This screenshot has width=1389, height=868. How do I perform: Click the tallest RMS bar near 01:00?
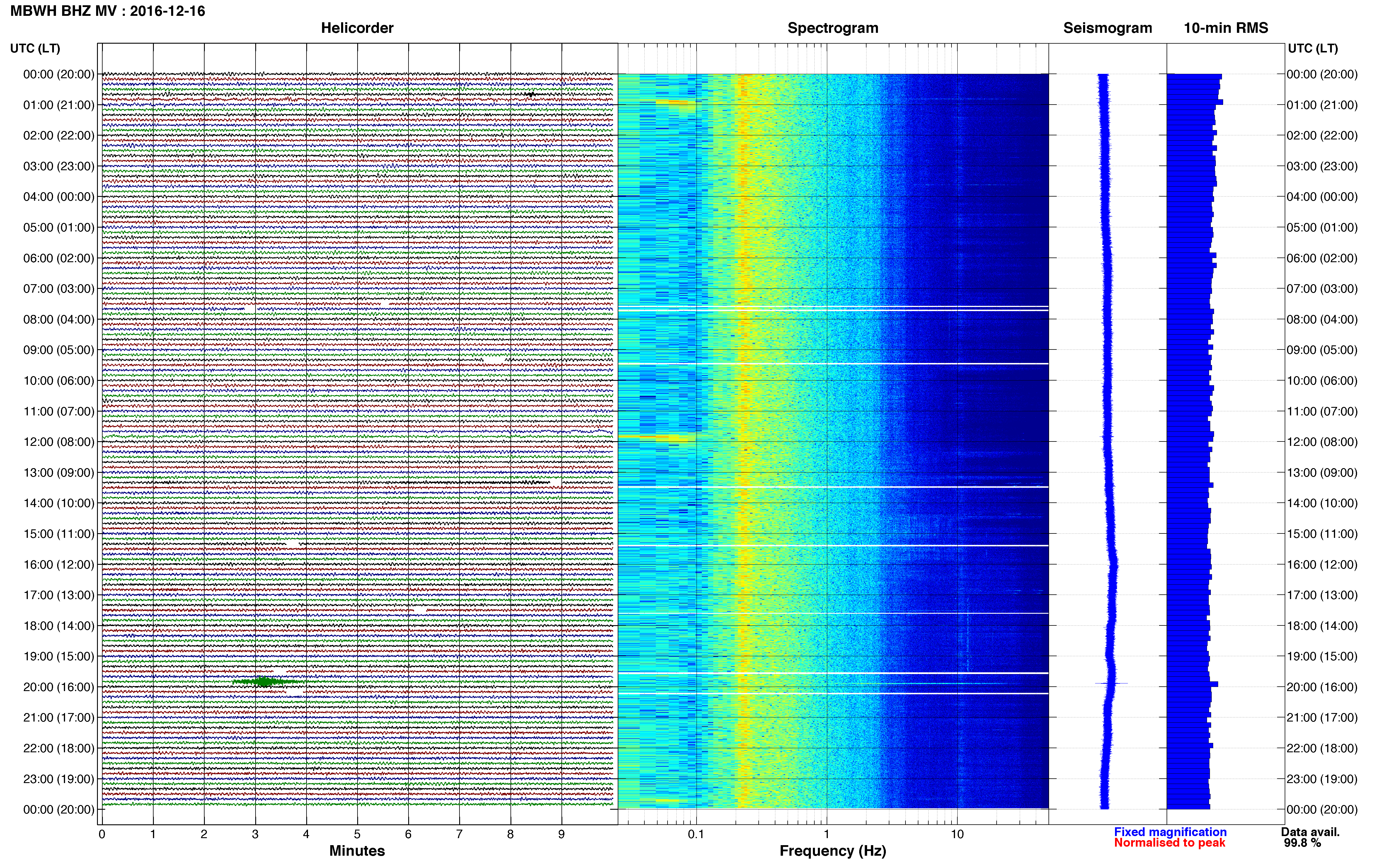click(x=1195, y=102)
